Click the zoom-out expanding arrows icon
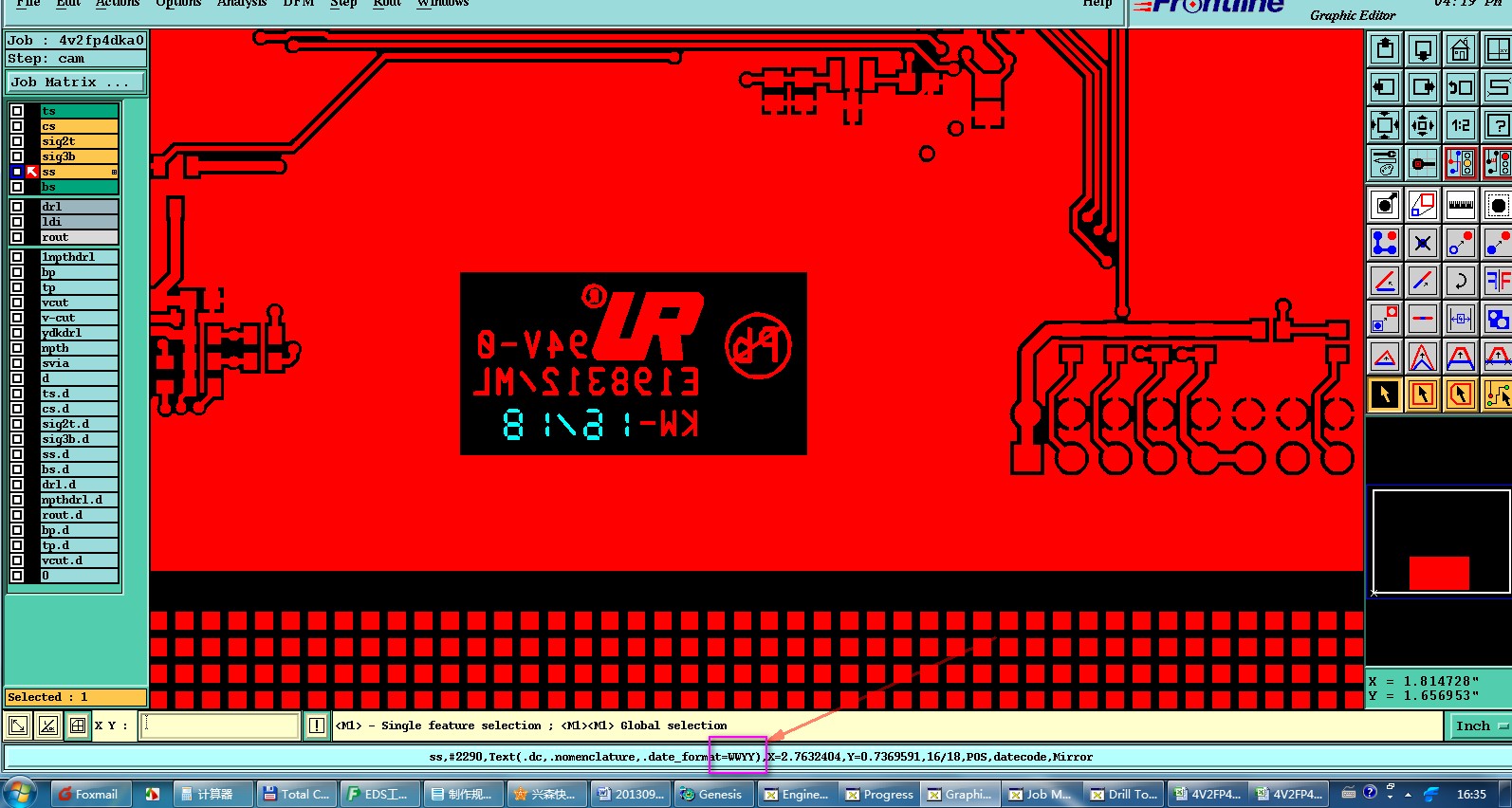 [1385, 125]
